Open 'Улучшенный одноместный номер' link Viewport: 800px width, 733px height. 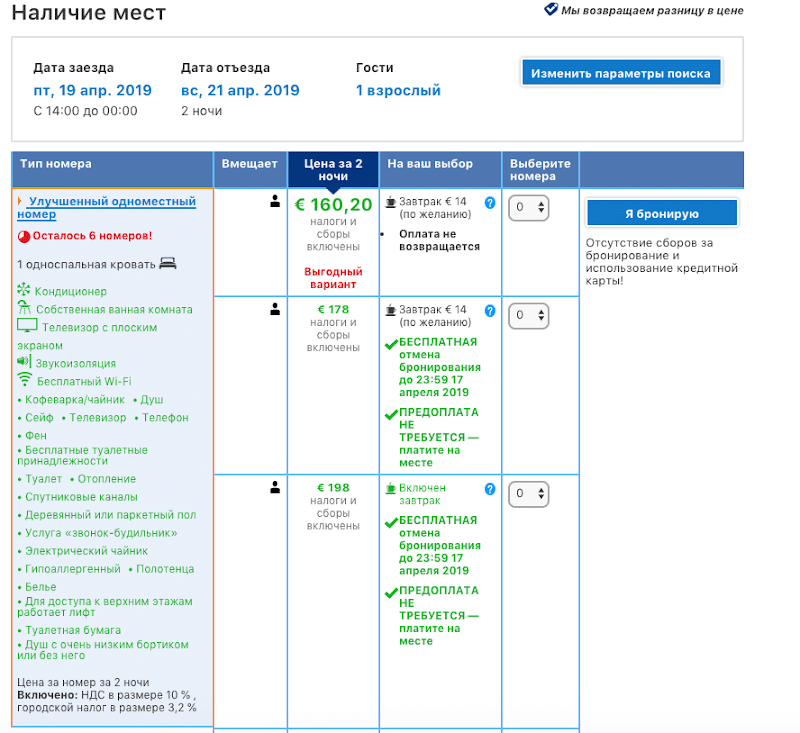pos(107,208)
